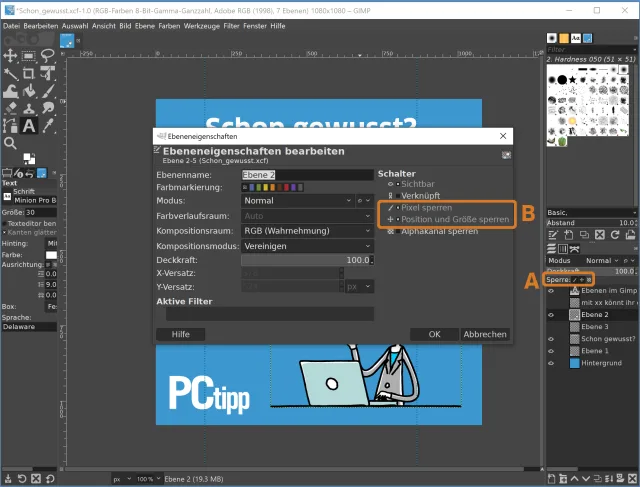The height and width of the screenshot is (487, 640).
Task: Select the Move tool in toolbox
Action: point(10,55)
